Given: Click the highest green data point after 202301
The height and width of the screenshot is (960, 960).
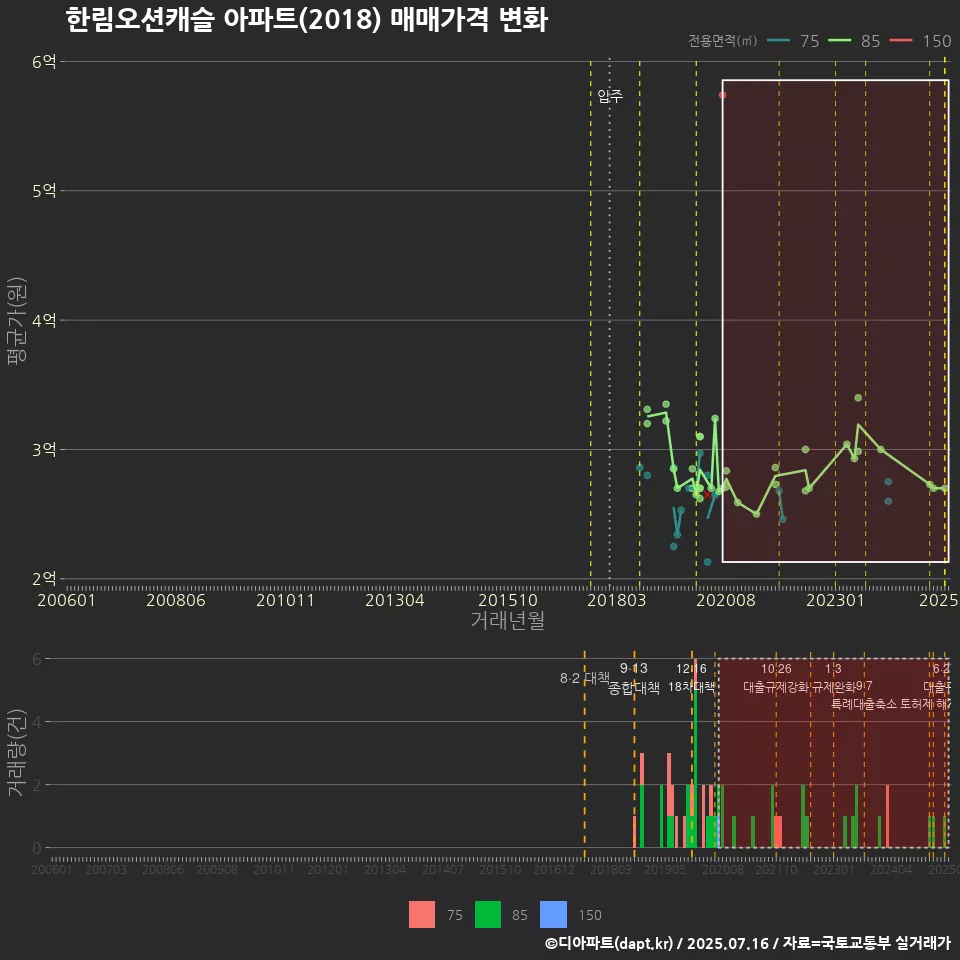Looking at the screenshot, I should pos(858,398).
